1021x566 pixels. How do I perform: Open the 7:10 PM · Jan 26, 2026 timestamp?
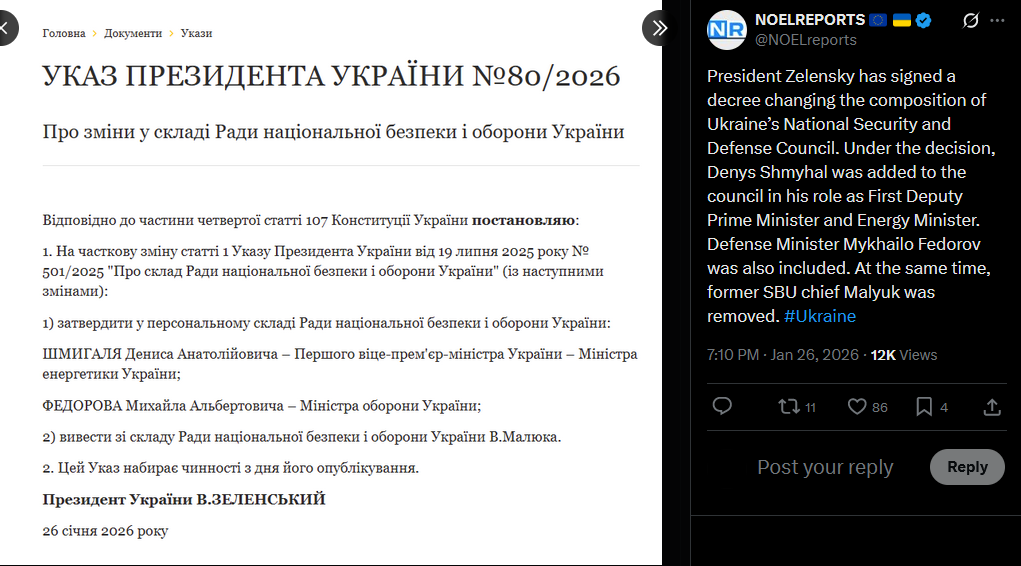(783, 355)
